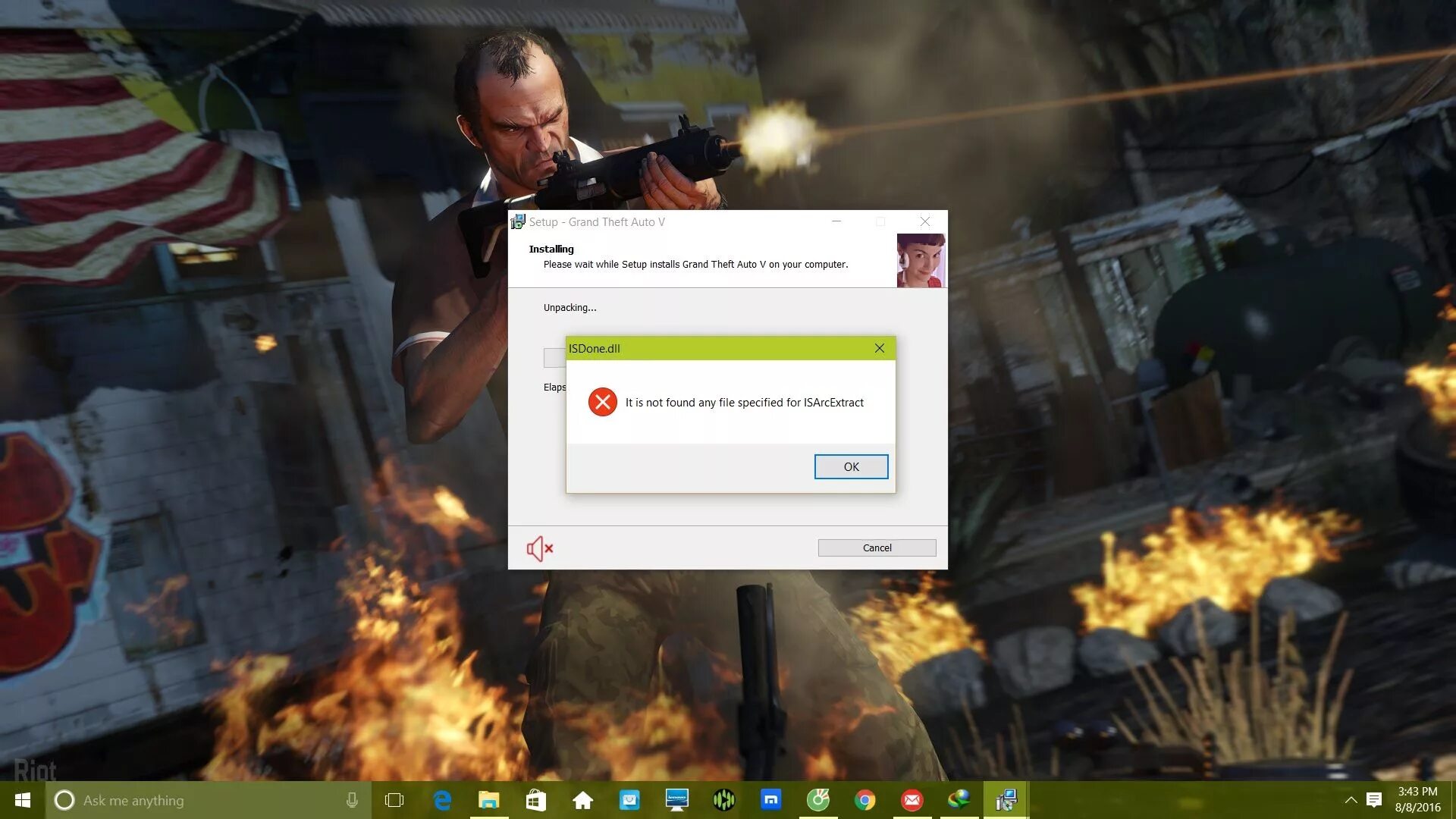Open File Explorer from the taskbar

[489, 800]
